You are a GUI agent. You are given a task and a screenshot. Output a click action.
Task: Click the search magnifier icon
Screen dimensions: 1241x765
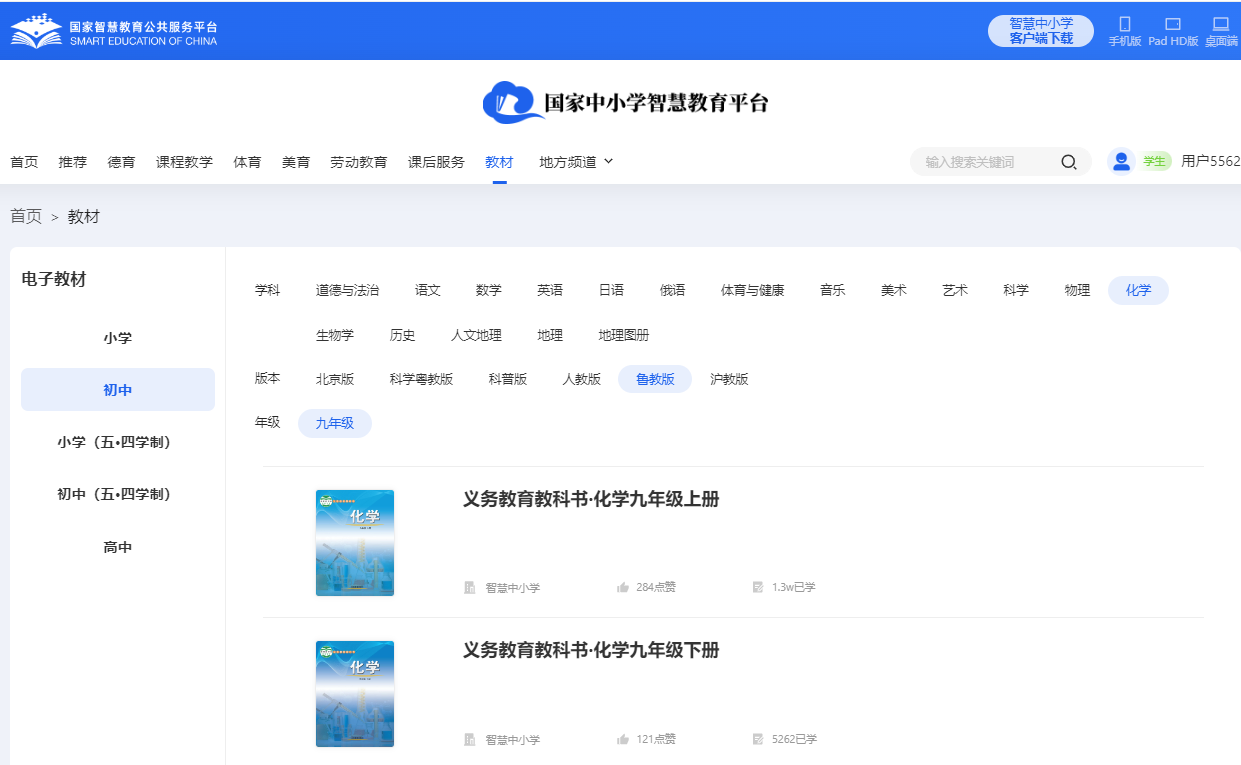[x=1068, y=162]
